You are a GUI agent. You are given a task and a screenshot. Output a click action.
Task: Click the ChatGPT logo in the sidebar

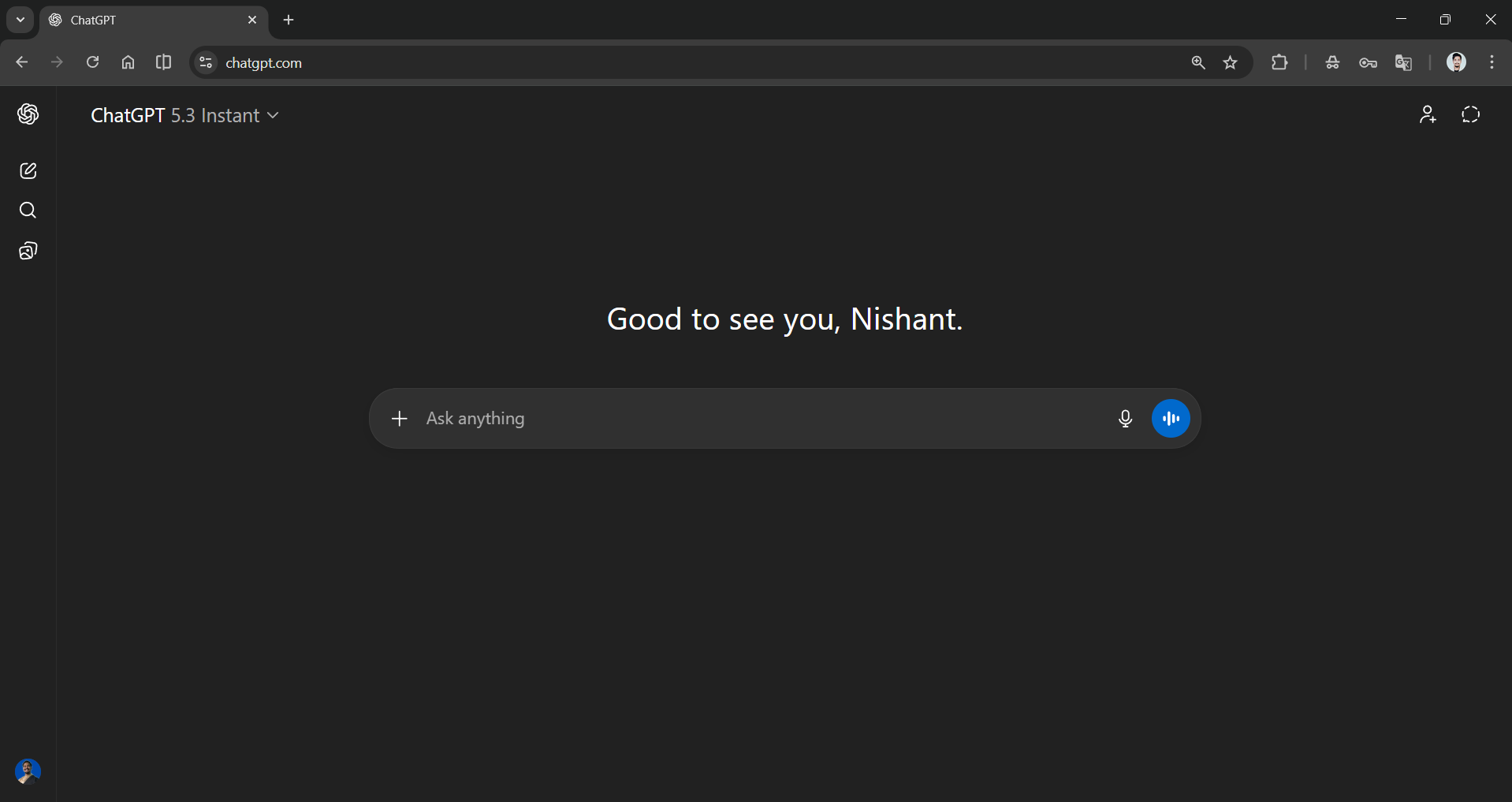pos(28,114)
